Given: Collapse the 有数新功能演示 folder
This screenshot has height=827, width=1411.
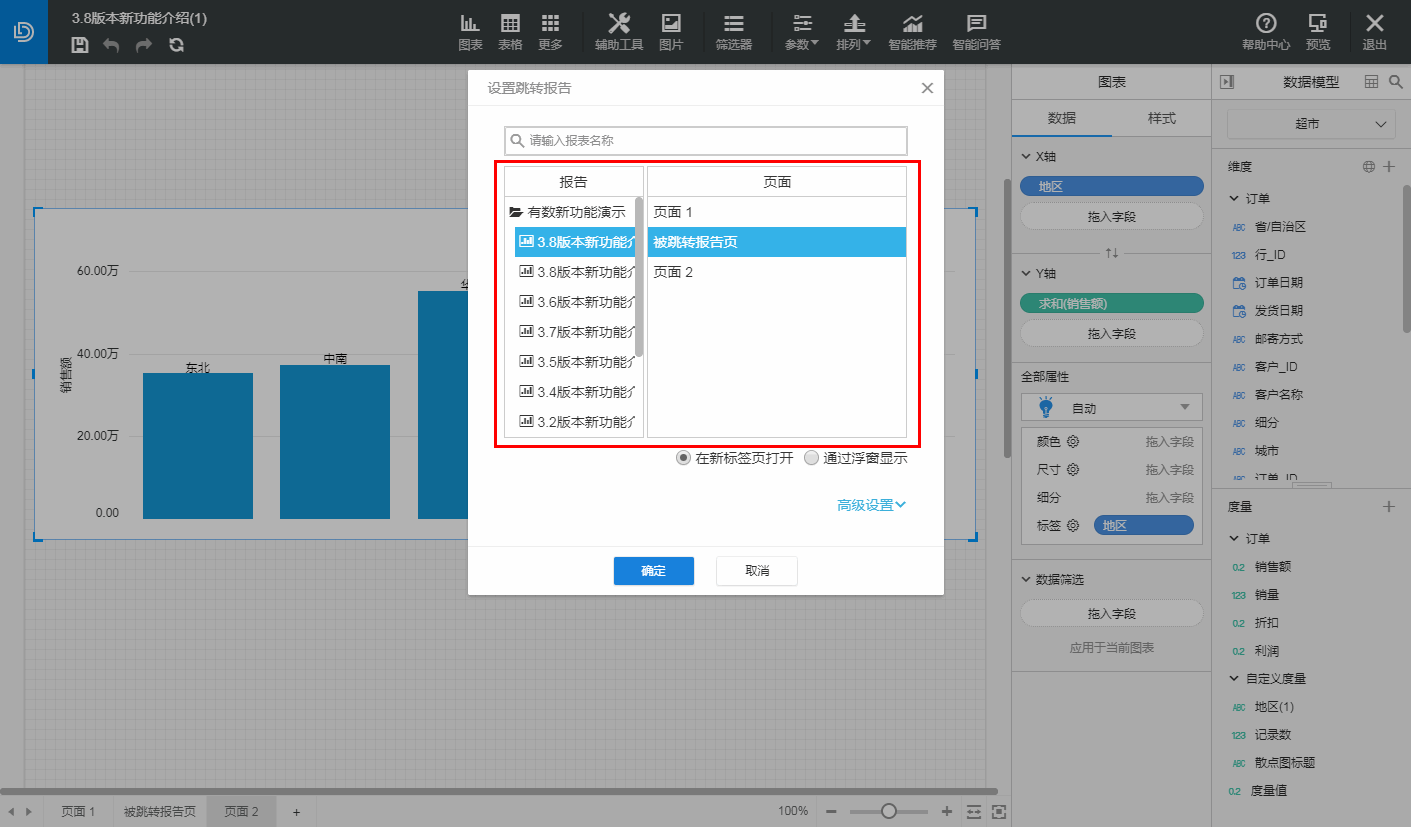Looking at the screenshot, I should [x=516, y=212].
